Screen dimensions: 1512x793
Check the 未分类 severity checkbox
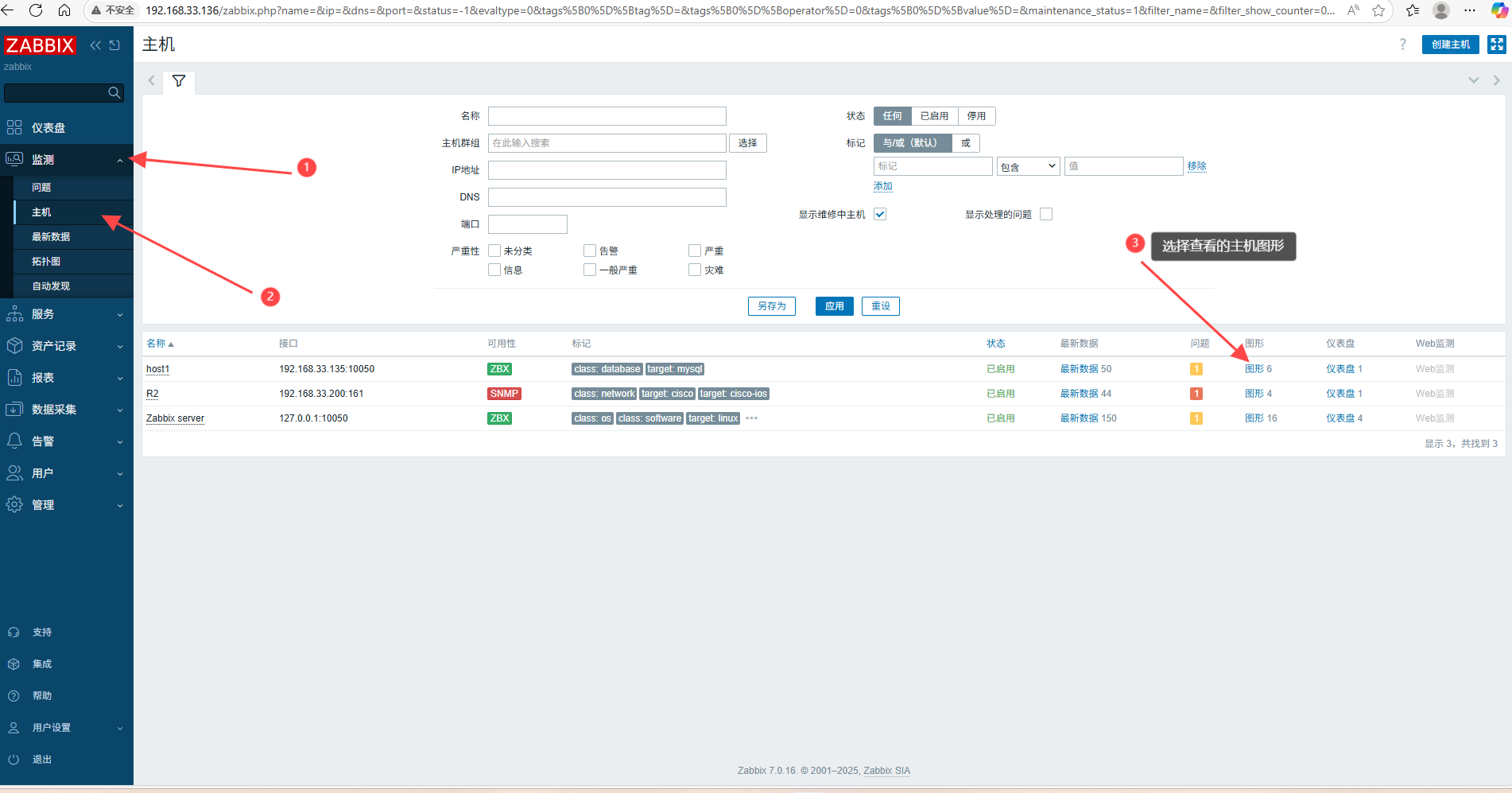pyautogui.click(x=494, y=251)
